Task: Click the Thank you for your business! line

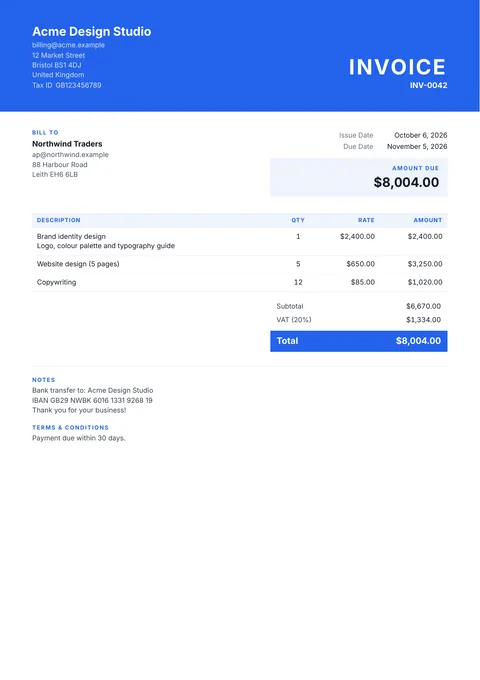Action: coord(79,410)
